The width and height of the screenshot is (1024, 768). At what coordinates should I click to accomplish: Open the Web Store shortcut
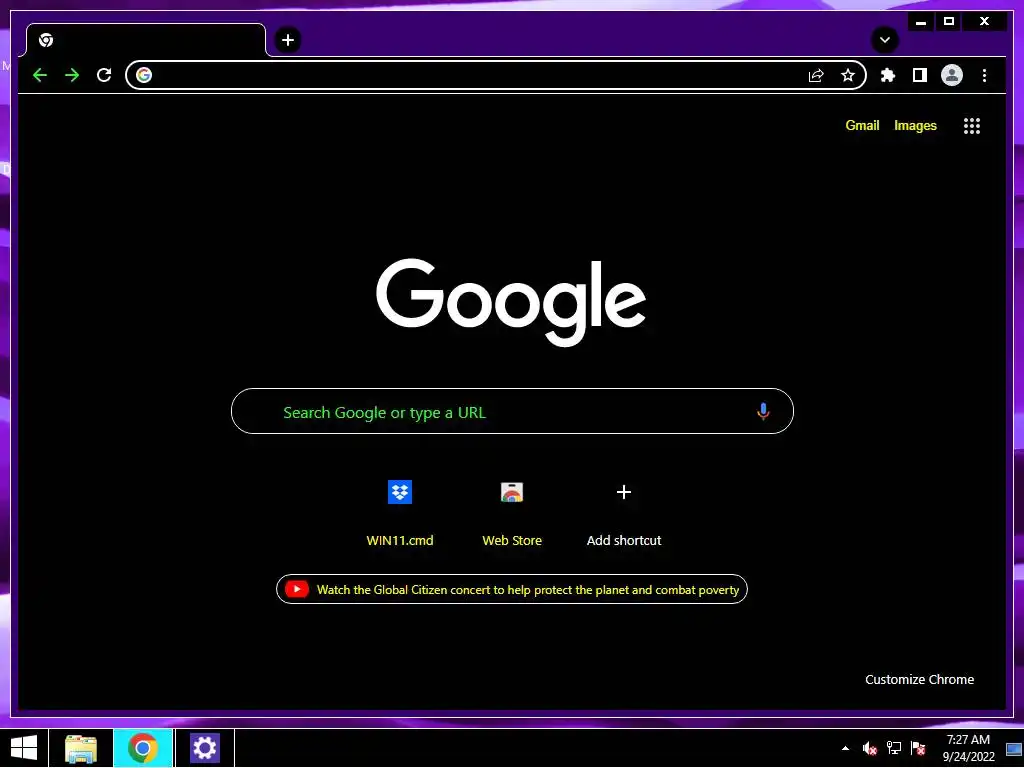coord(512,514)
